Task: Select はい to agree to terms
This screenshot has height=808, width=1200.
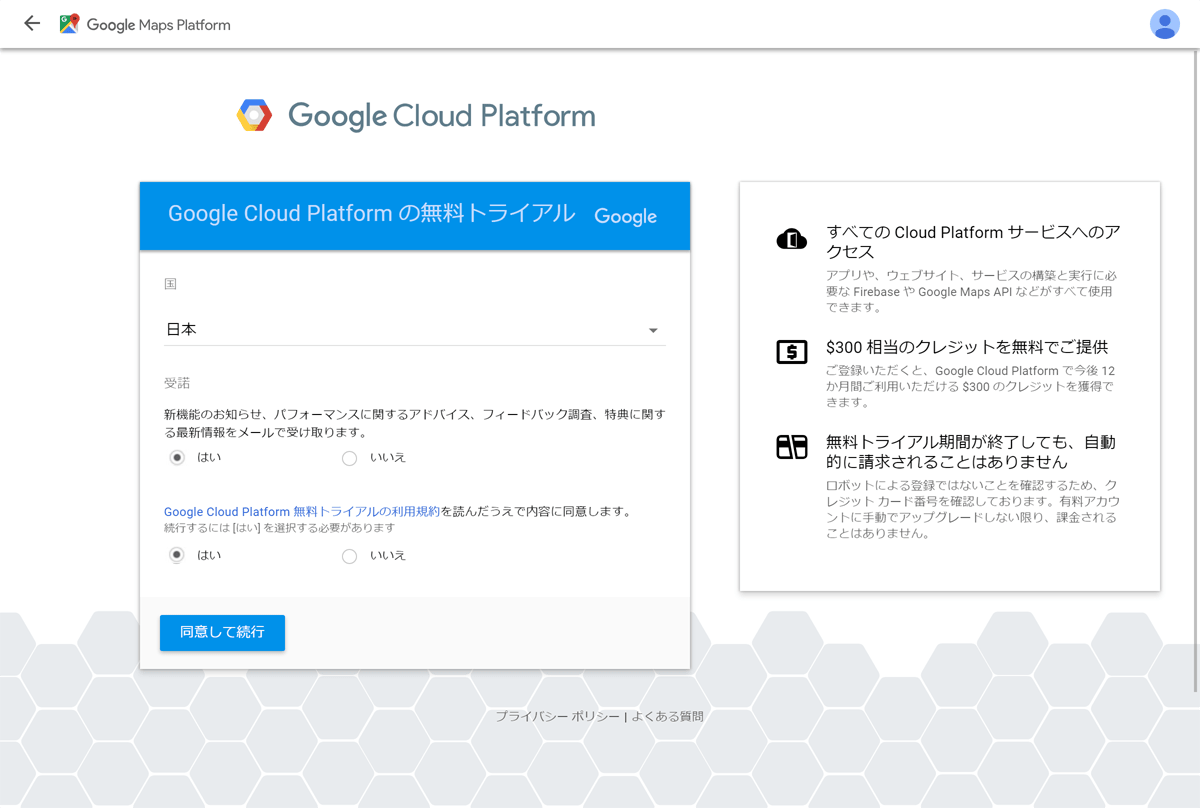Action: pos(177,555)
